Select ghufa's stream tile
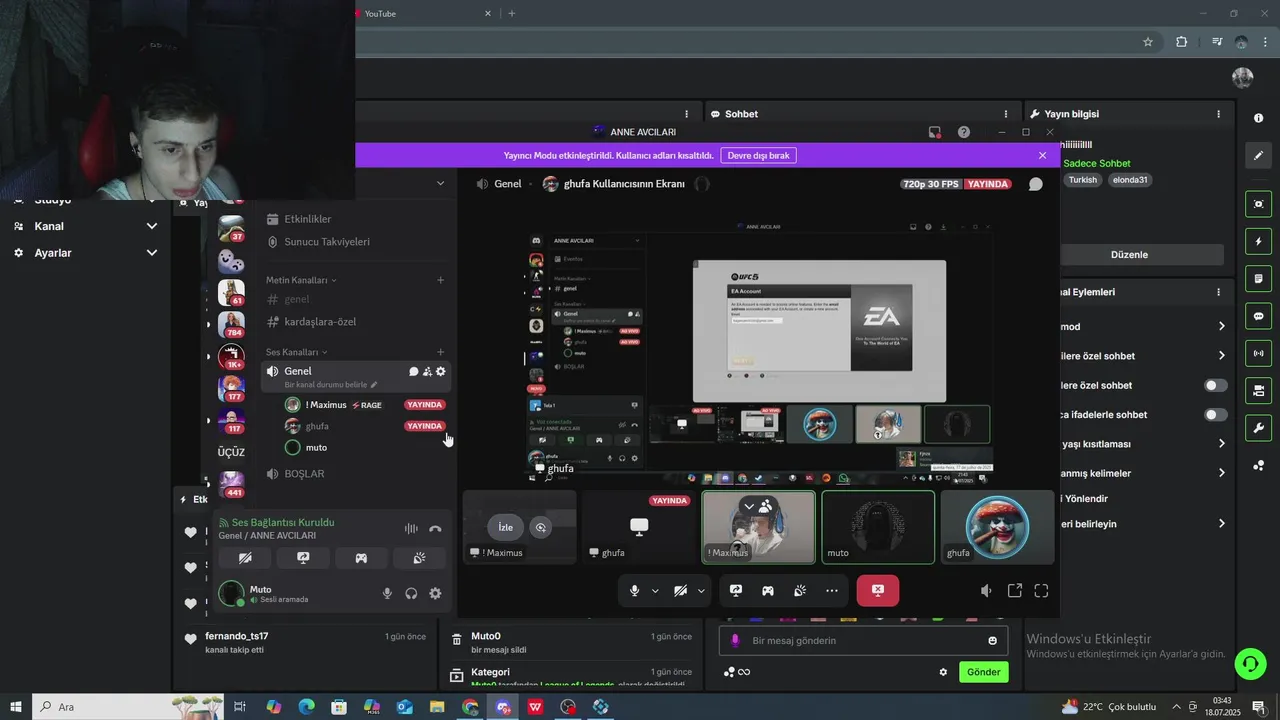 point(639,527)
